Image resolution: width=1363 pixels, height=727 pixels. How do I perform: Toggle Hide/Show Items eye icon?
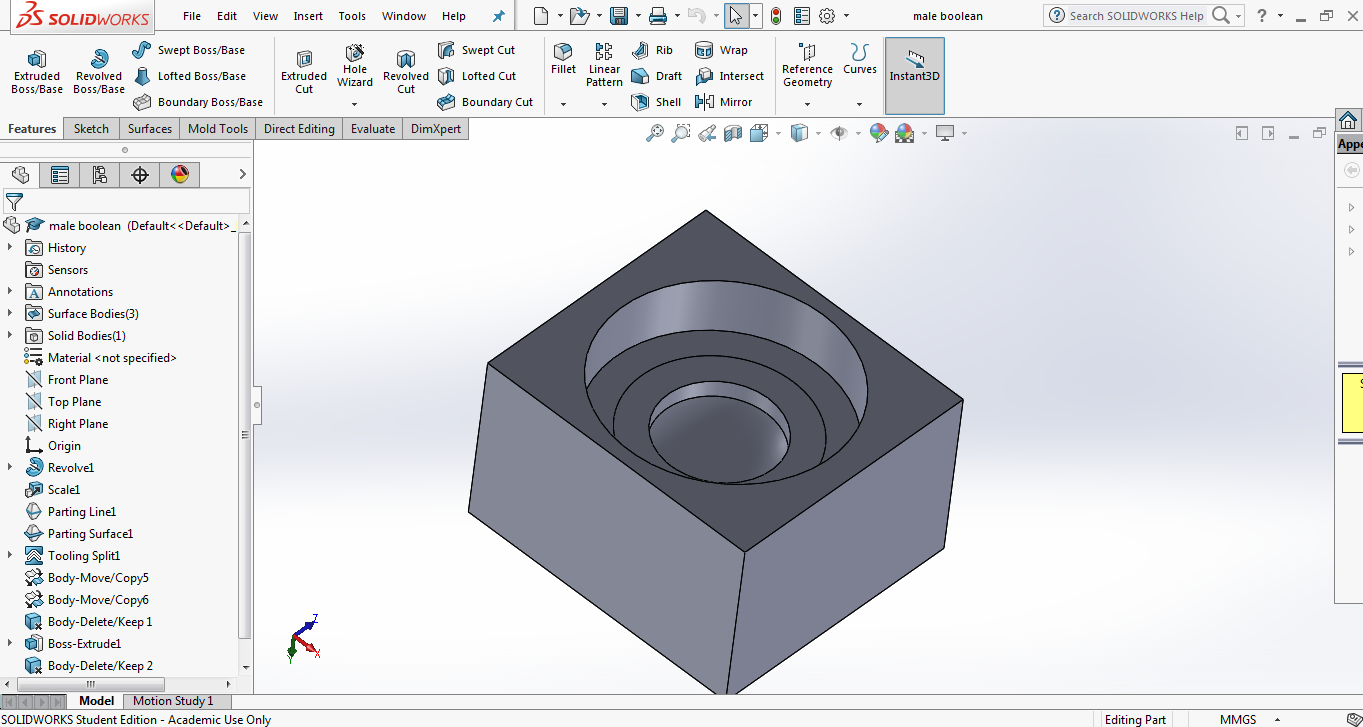coord(839,133)
